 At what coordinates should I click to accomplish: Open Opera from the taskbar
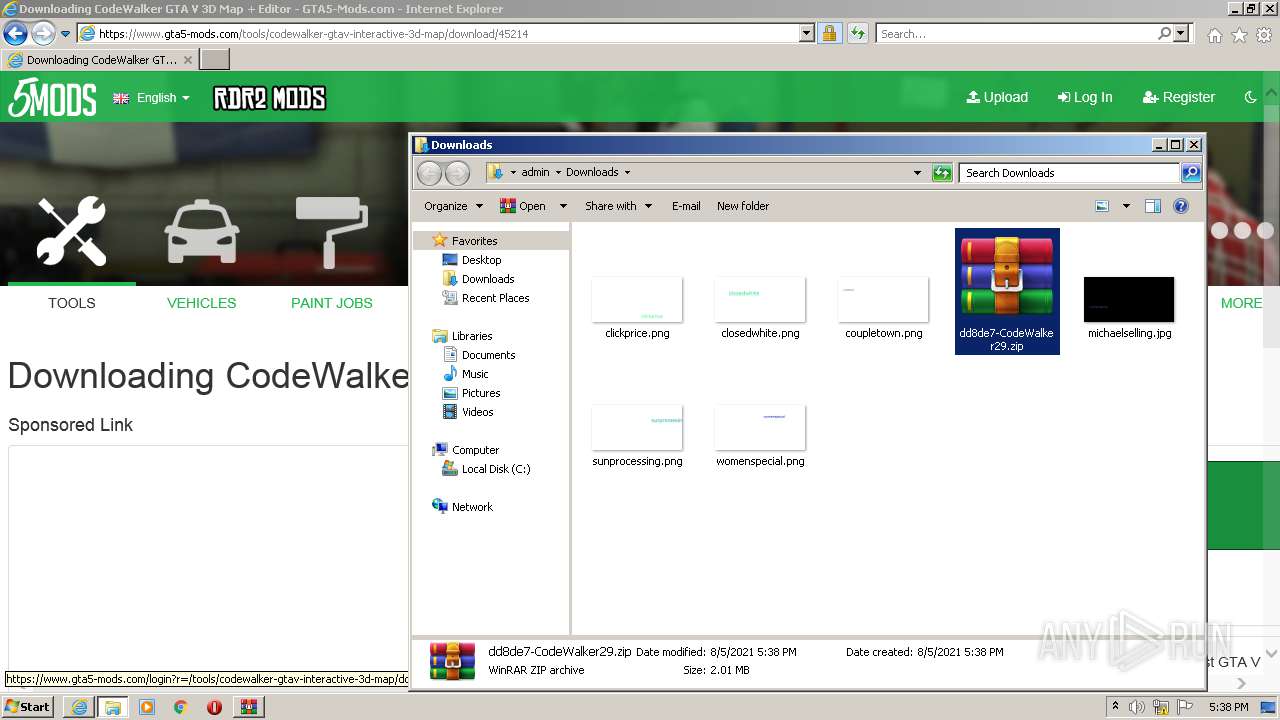click(214, 707)
